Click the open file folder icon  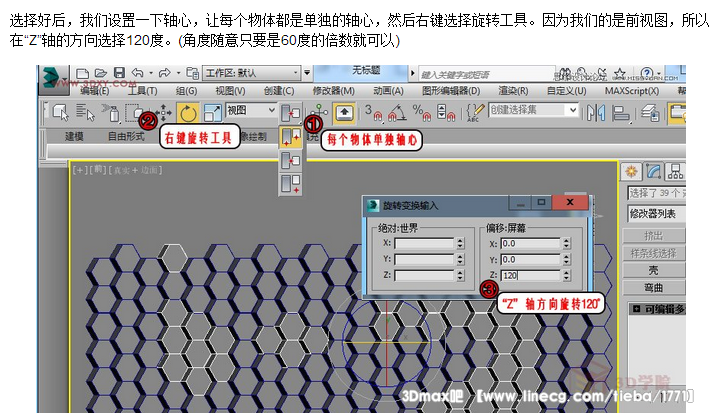click(101, 73)
